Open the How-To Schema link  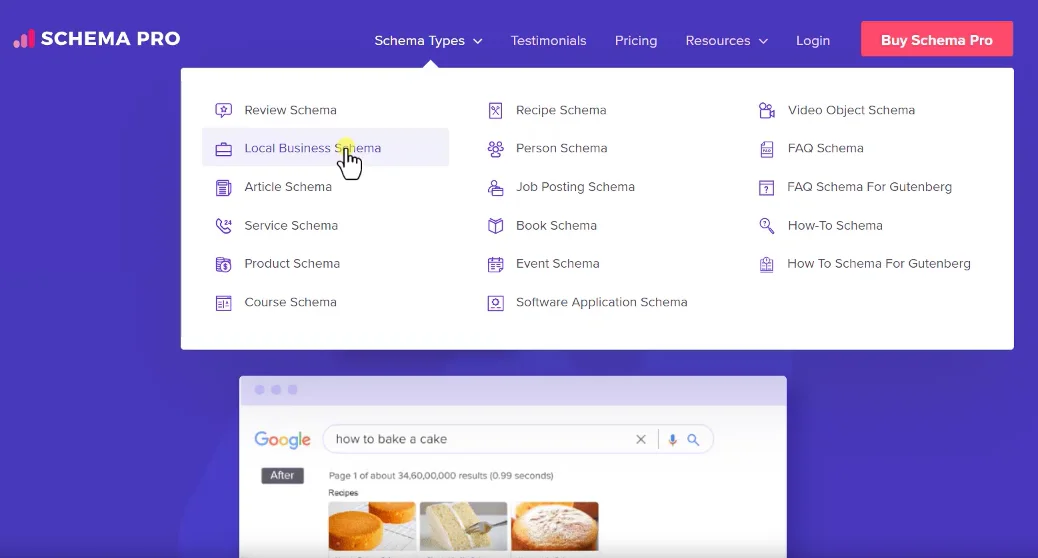(x=835, y=225)
